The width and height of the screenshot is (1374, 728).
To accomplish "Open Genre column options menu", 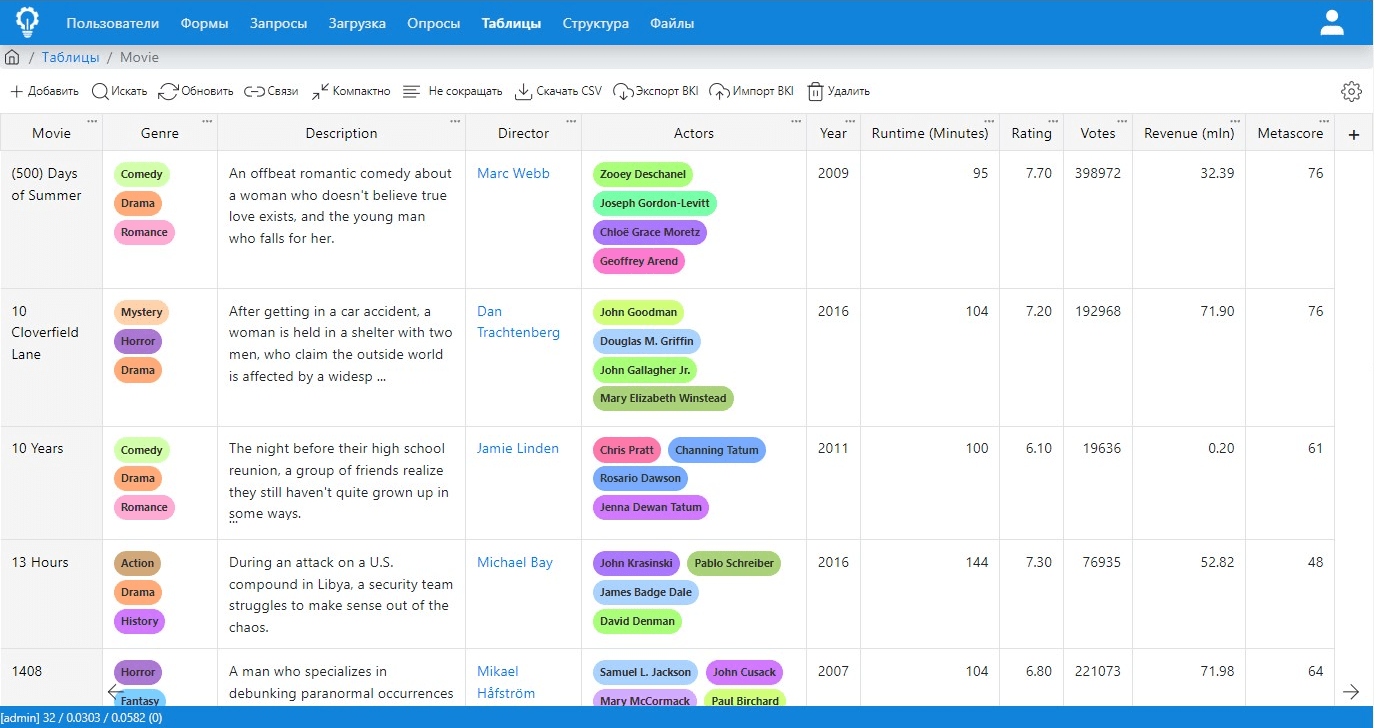I will [x=207, y=121].
